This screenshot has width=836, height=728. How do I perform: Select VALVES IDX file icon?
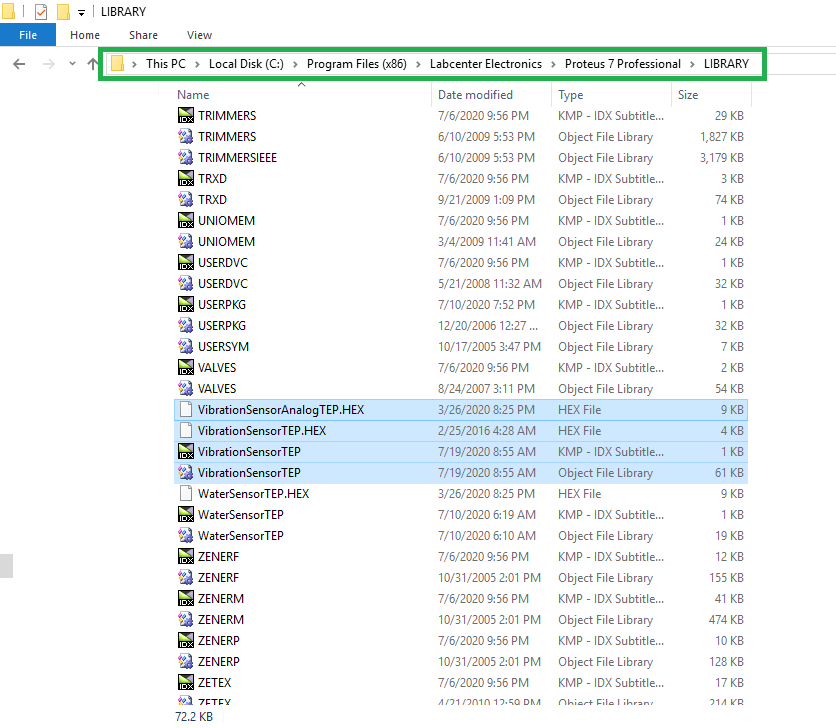(x=186, y=367)
